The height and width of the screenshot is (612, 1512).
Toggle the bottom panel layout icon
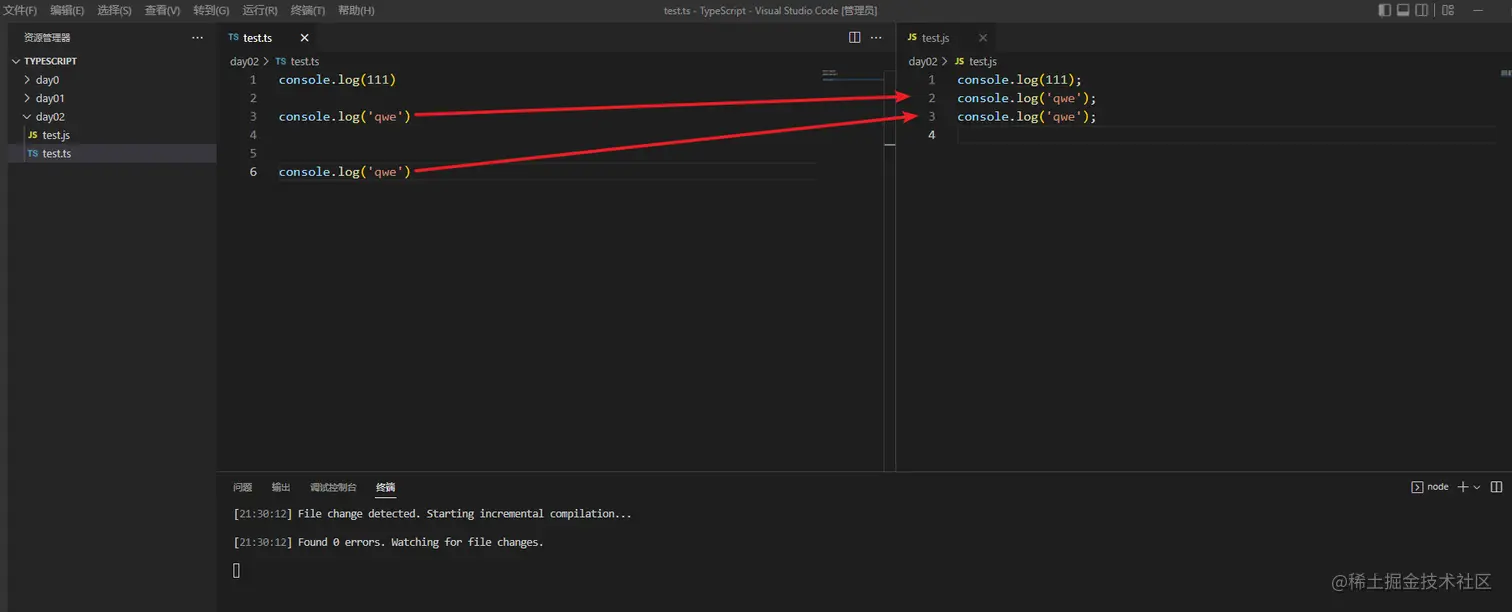(1403, 10)
